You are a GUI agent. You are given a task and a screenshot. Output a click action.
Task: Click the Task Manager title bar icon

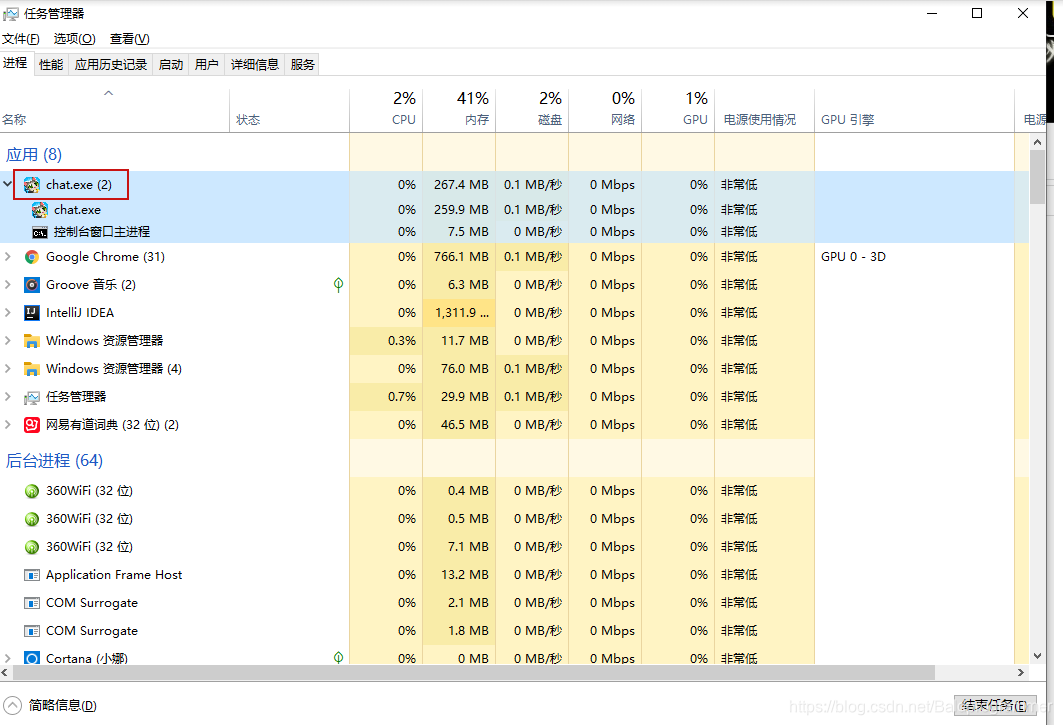click(x=11, y=14)
